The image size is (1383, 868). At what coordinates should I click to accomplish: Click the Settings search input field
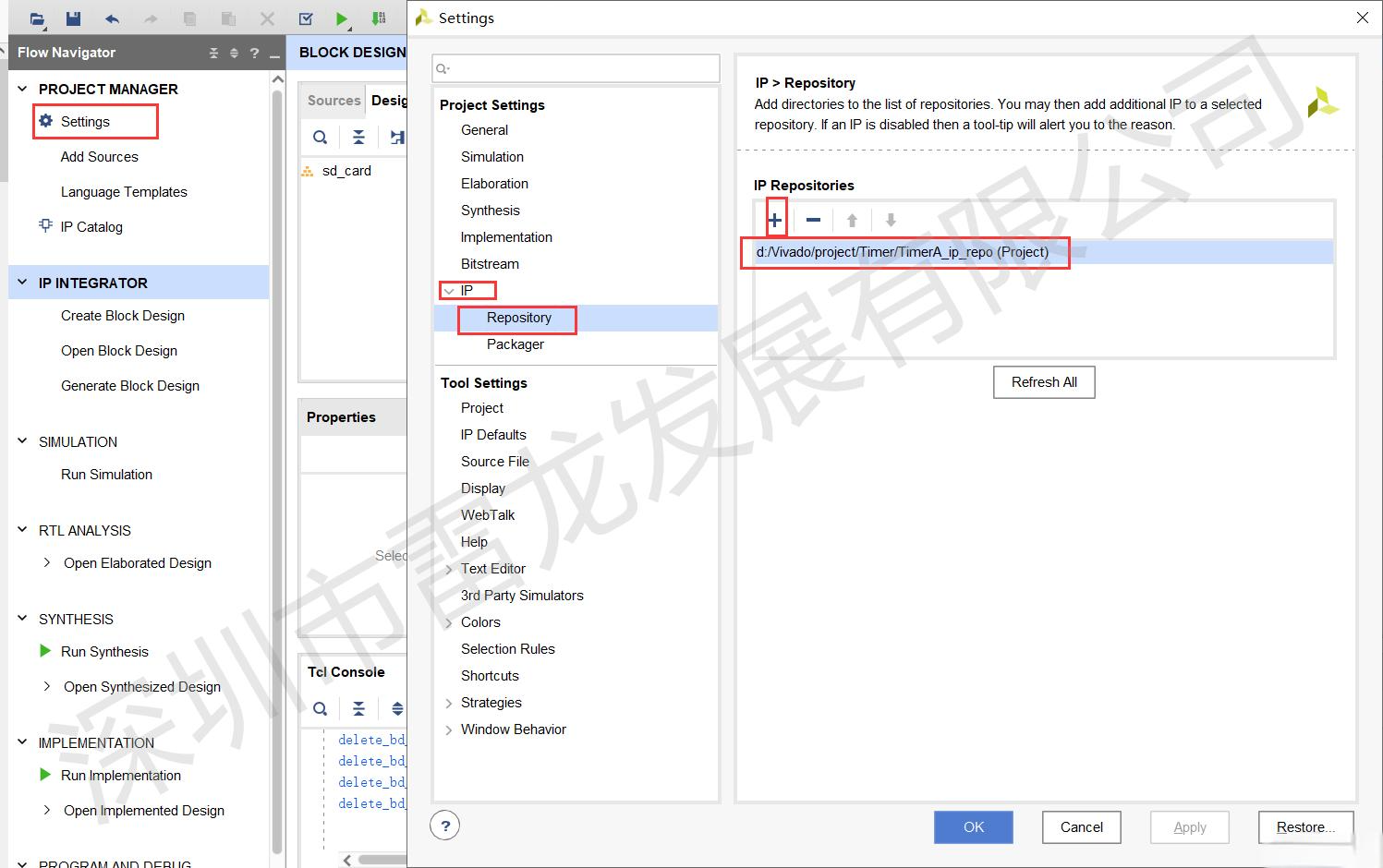pos(576,68)
